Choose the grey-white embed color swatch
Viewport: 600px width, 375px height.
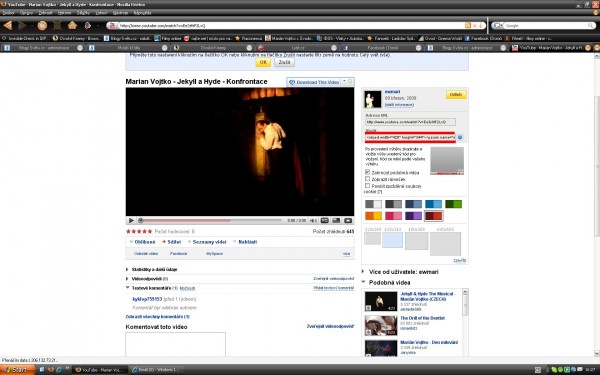(373, 204)
